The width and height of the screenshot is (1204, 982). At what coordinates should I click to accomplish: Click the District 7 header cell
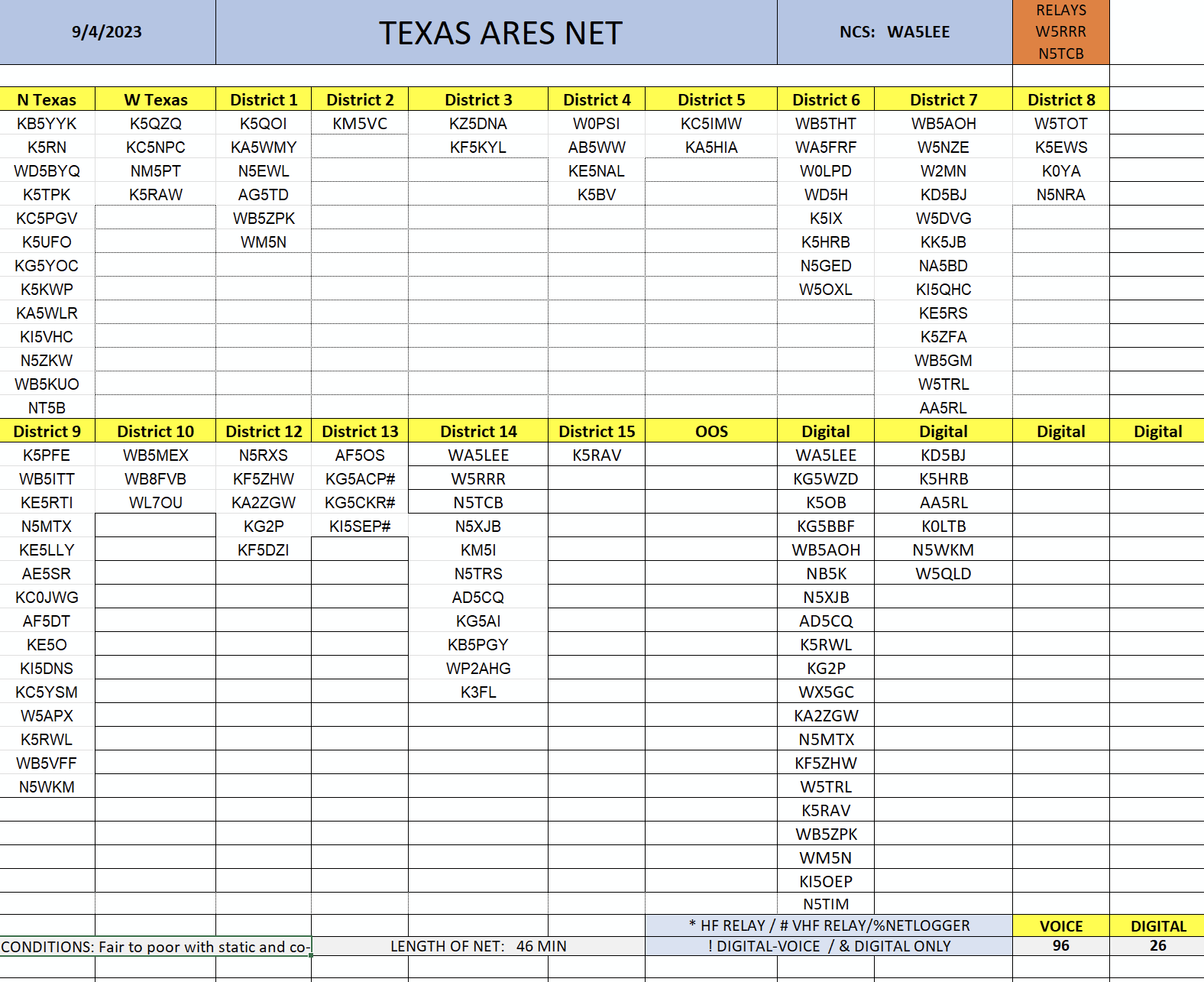(x=943, y=99)
